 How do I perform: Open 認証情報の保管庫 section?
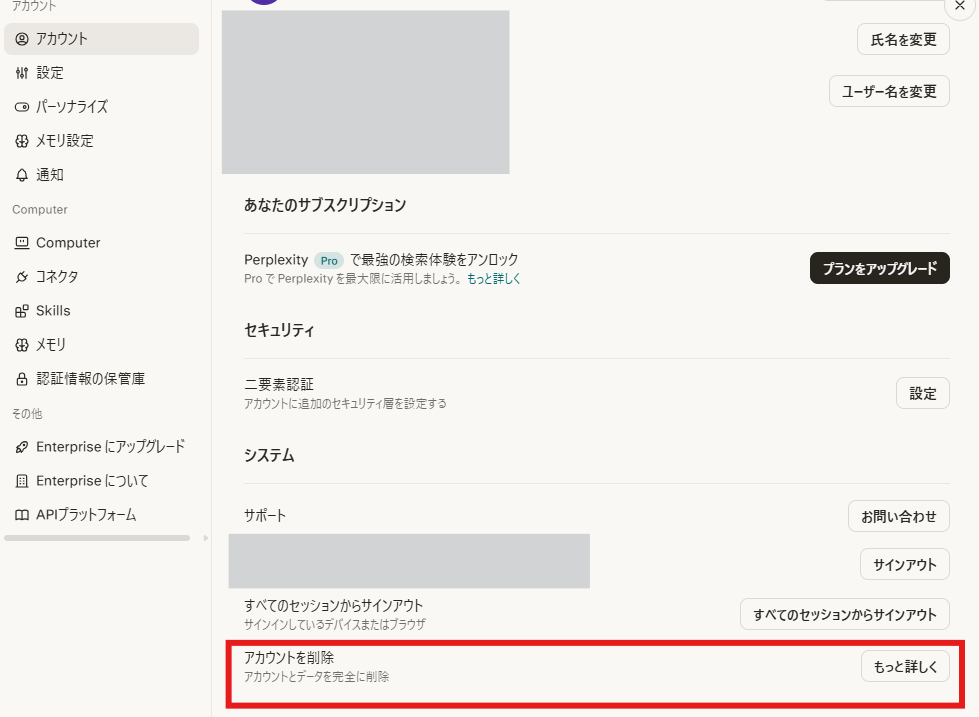[101, 379]
